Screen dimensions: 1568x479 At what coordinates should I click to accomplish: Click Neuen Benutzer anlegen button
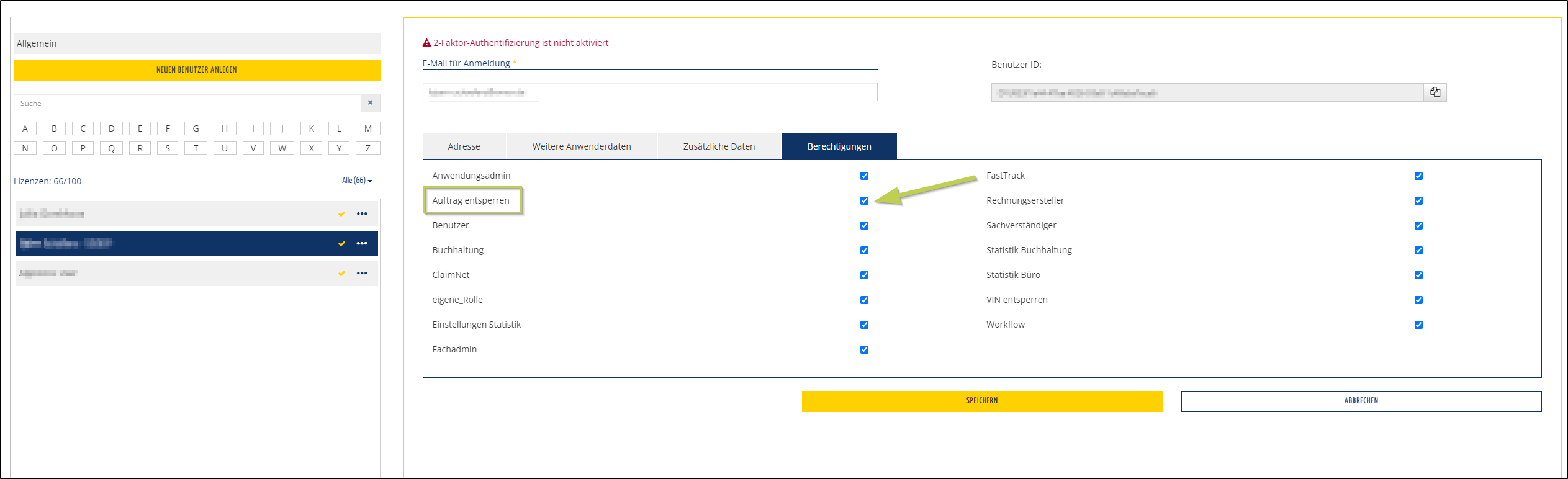tap(197, 70)
